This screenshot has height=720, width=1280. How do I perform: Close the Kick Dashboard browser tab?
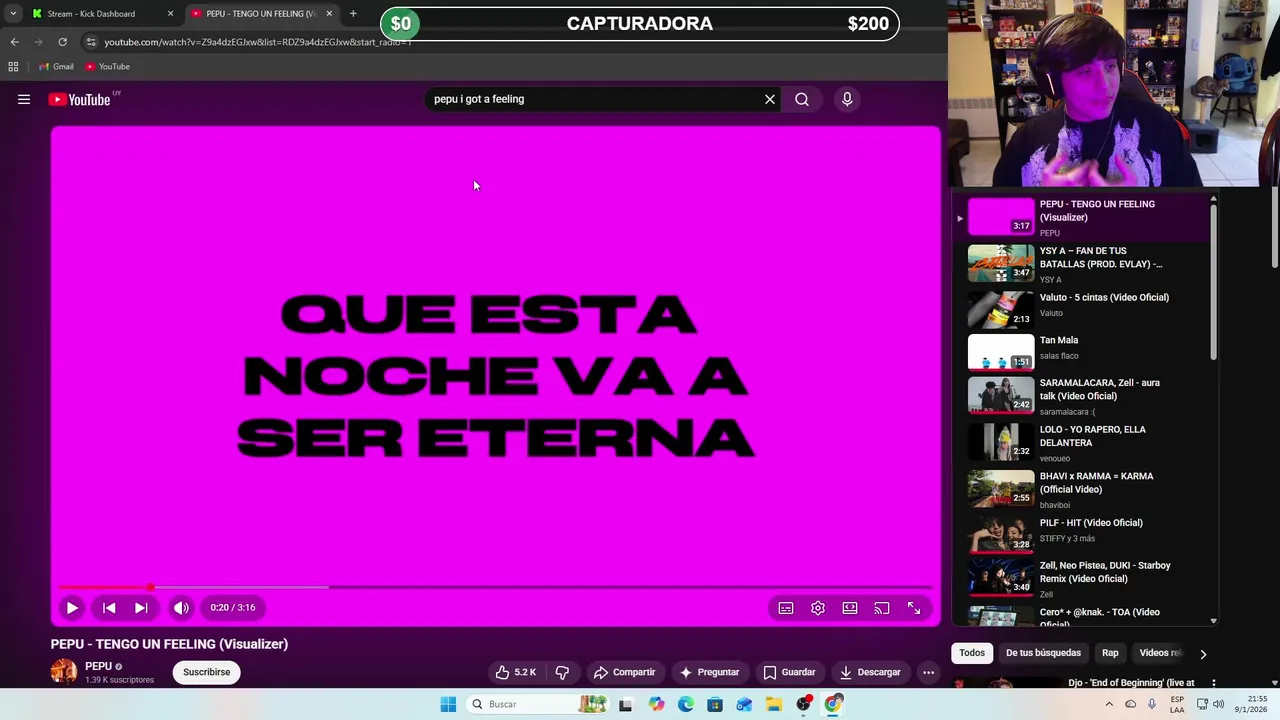coord(170,14)
